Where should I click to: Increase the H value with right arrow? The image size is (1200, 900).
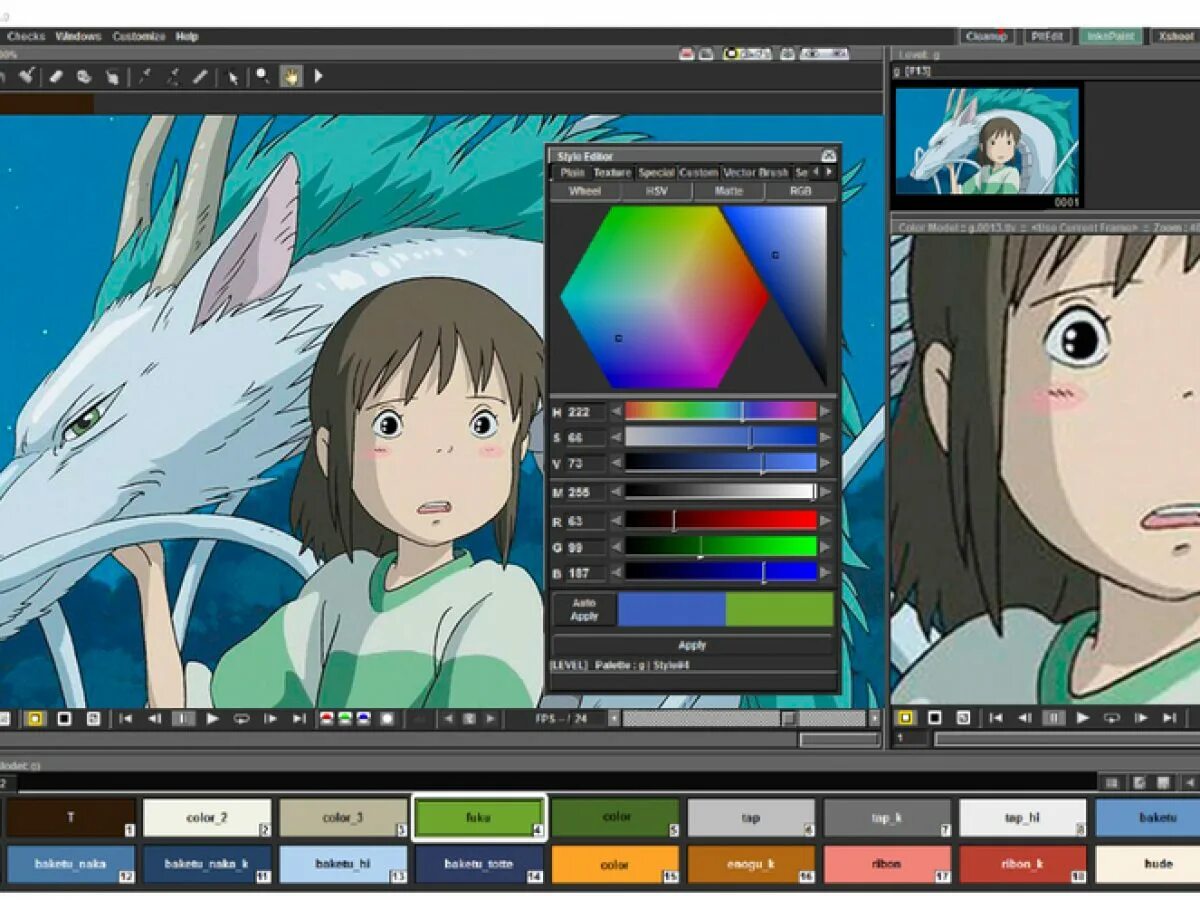(825, 411)
